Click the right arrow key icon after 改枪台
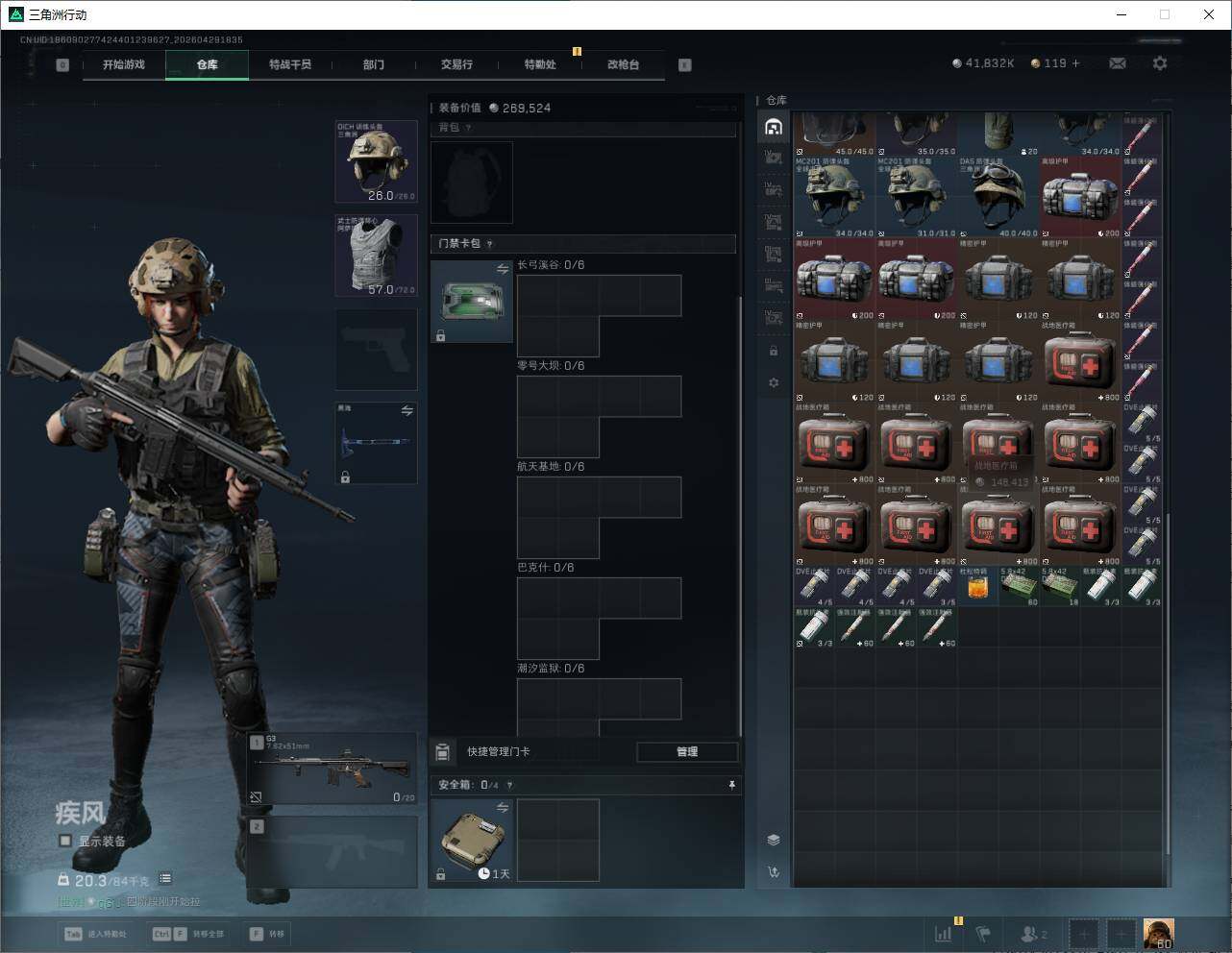The height and width of the screenshot is (953, 1232). [x=685, y=65]
